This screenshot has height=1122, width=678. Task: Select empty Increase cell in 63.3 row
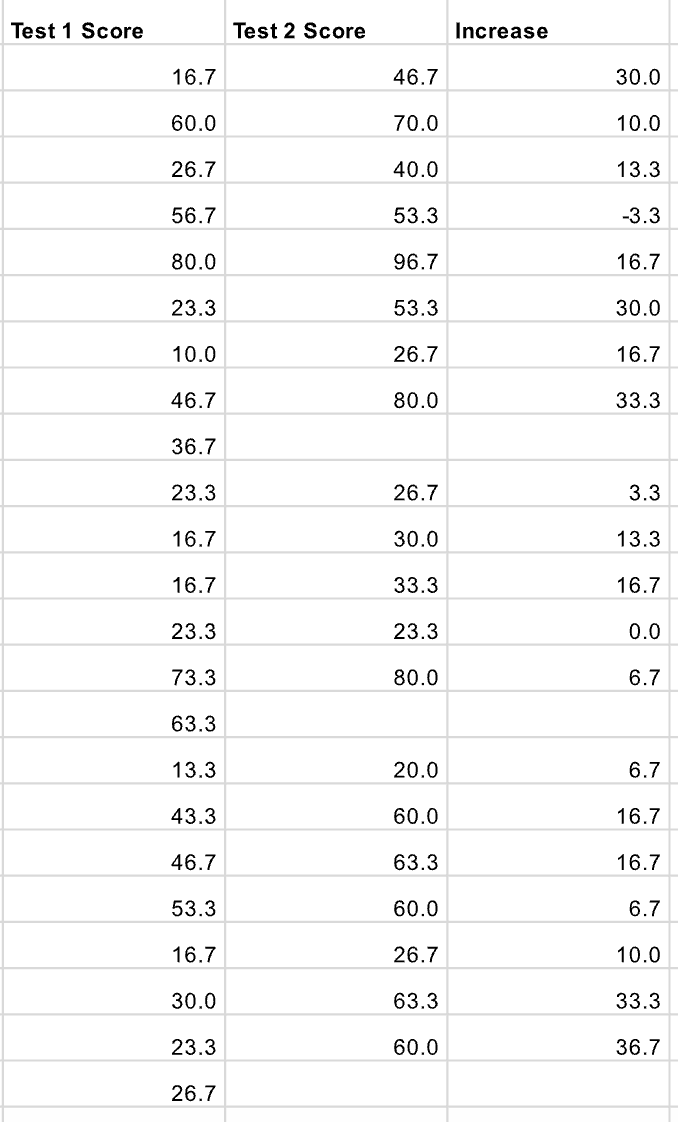(558, 723)
